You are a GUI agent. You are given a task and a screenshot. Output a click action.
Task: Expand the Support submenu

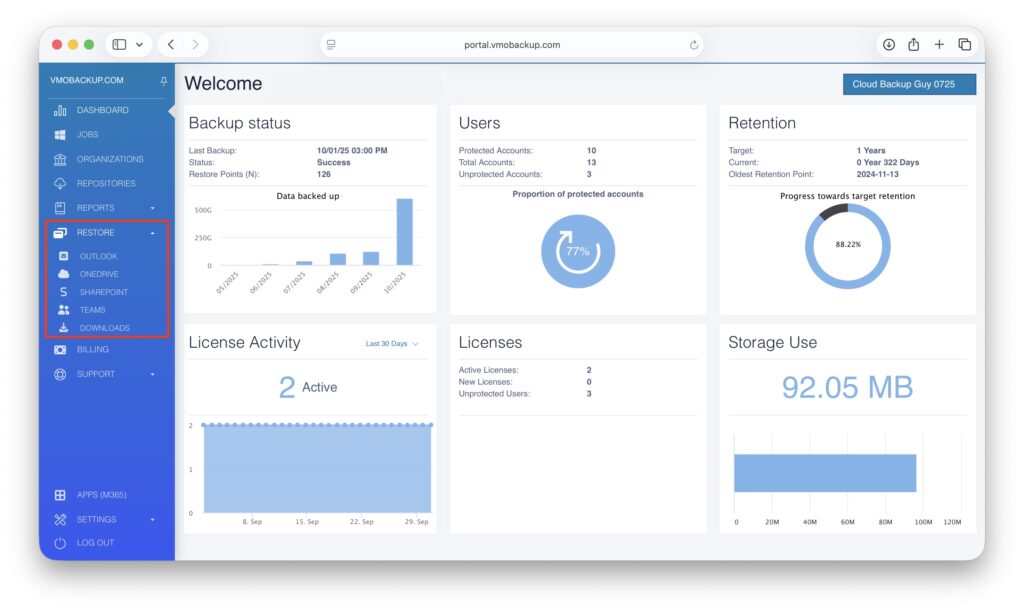tap(153, 374)
